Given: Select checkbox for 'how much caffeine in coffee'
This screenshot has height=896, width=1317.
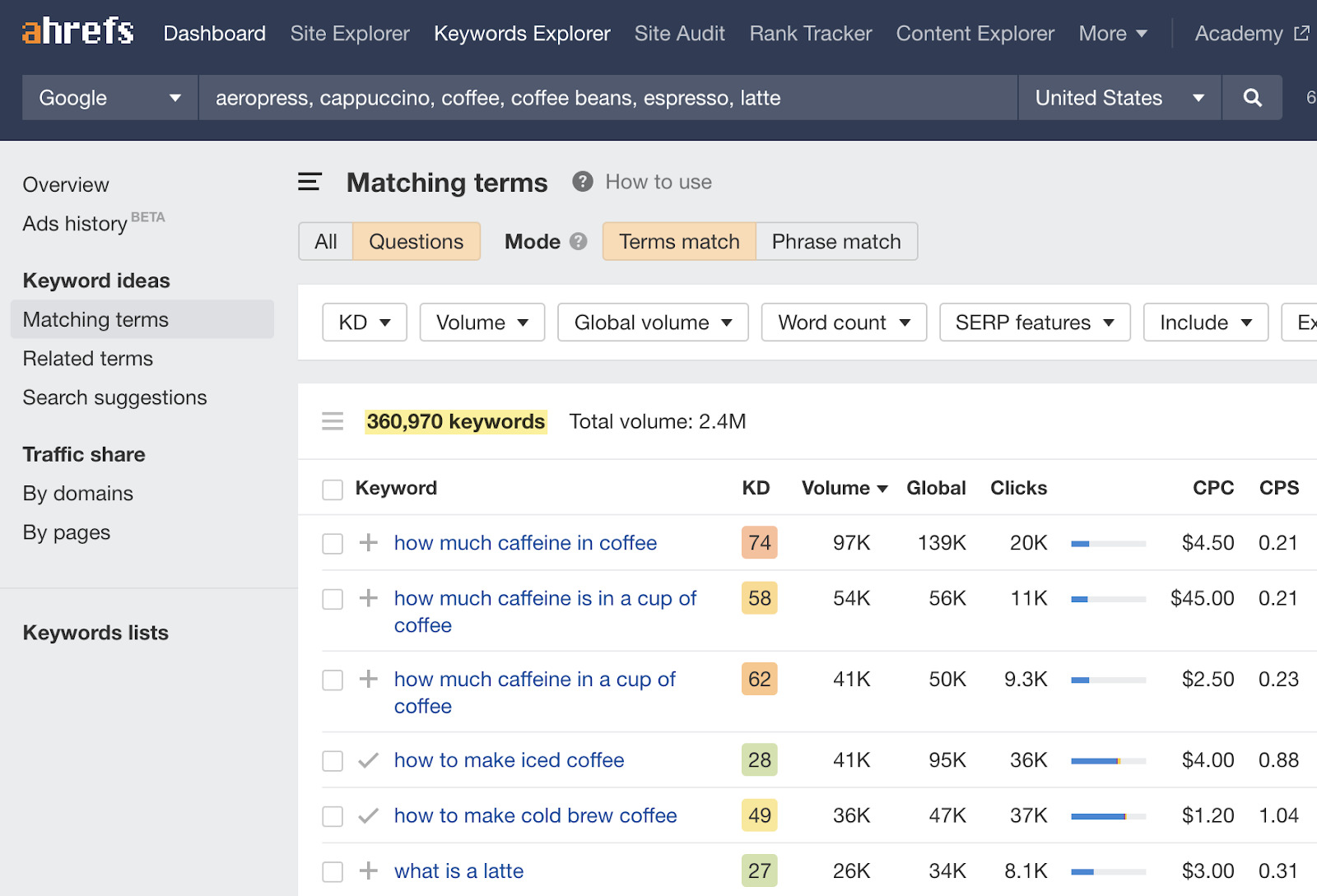Looking at the screenshot, I should (x=333, y=544).
